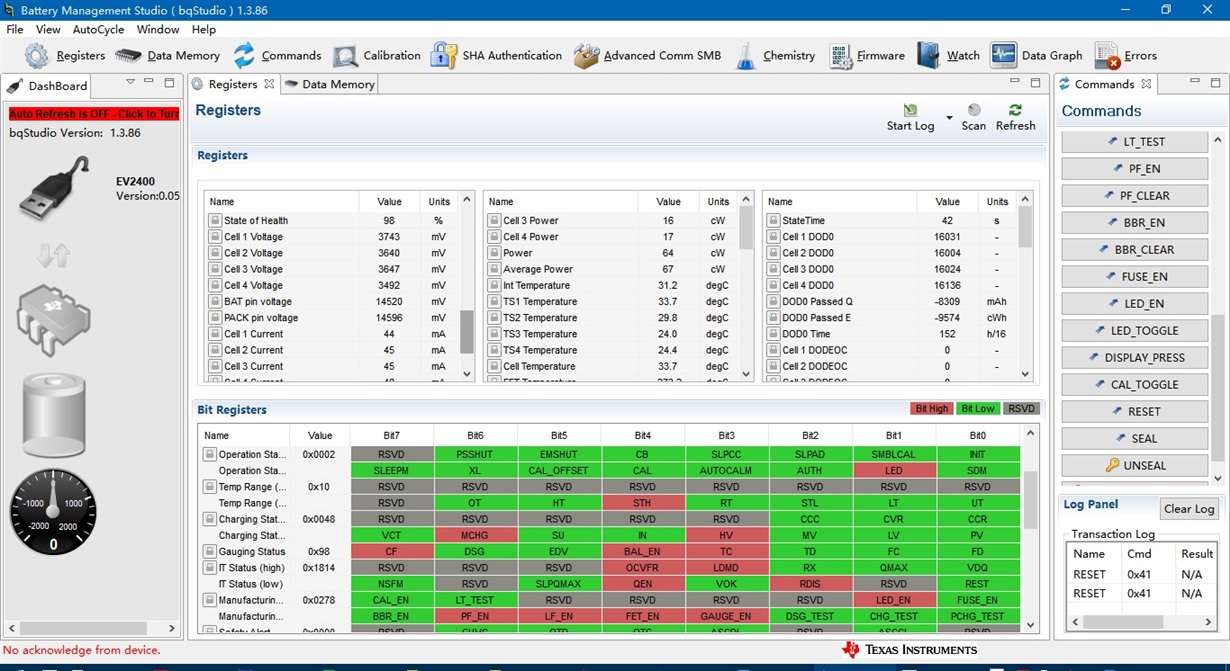
Task: Maximize the DashBoard panel view
Action: 169,82
